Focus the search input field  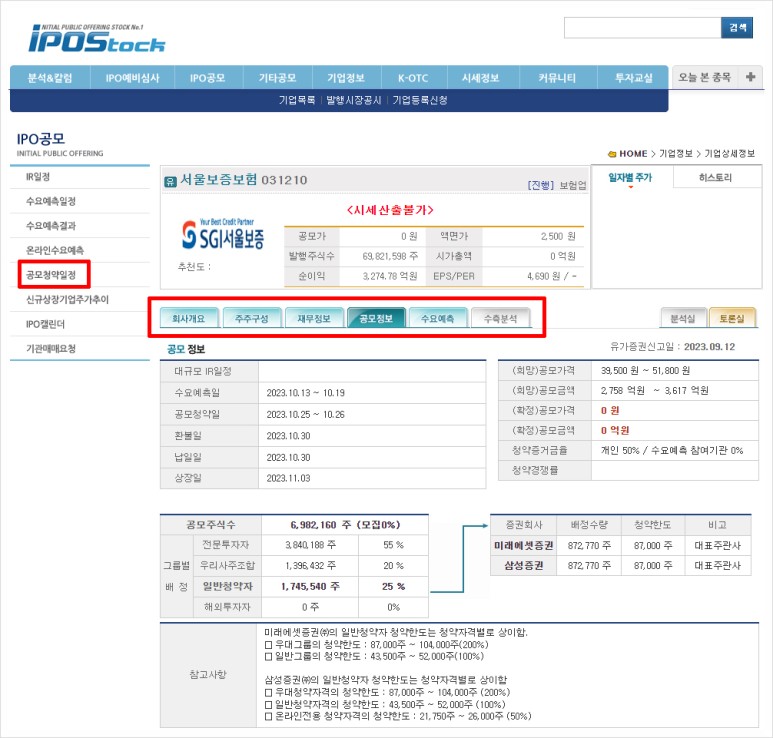click(642, 28)
